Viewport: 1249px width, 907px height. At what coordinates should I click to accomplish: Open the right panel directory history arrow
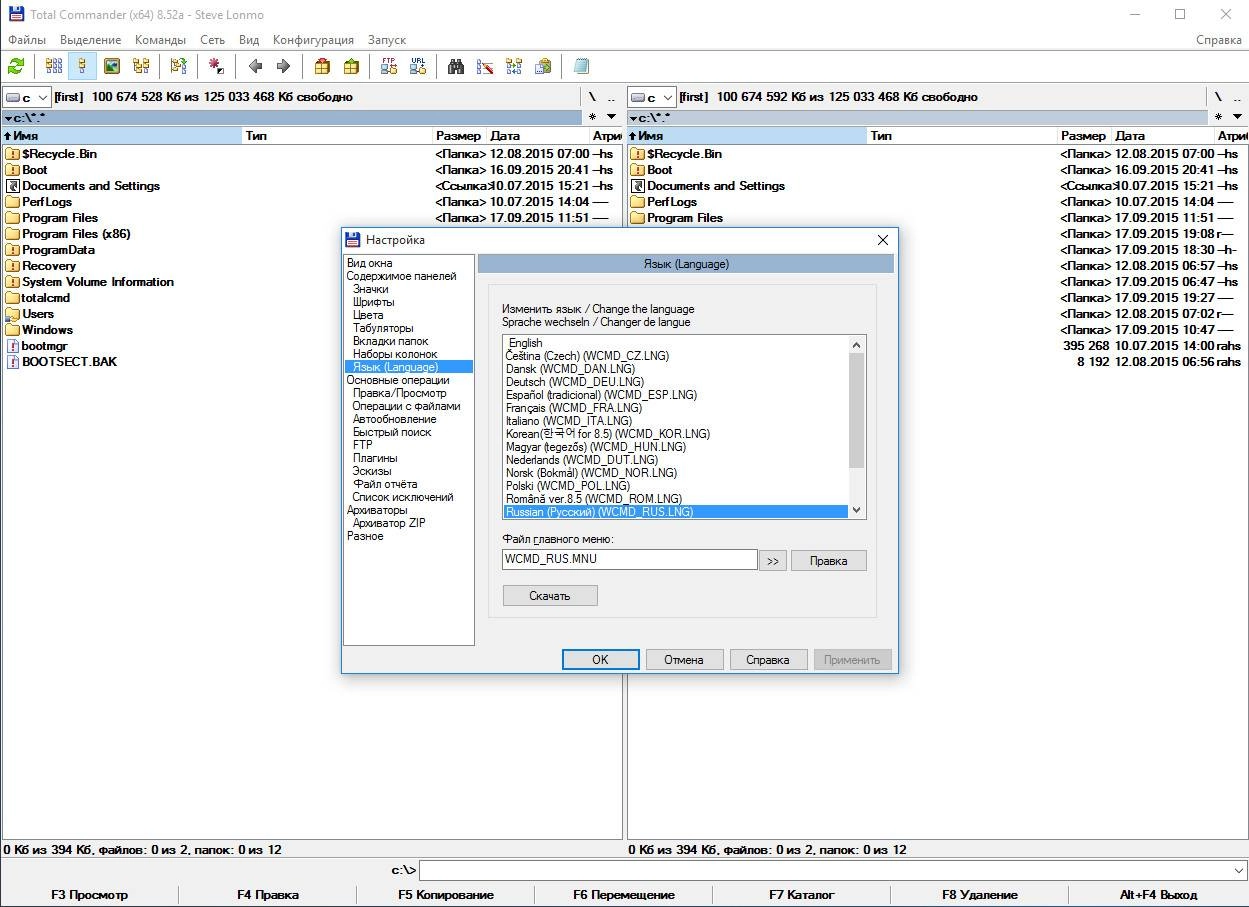[x=1237, y=117]
